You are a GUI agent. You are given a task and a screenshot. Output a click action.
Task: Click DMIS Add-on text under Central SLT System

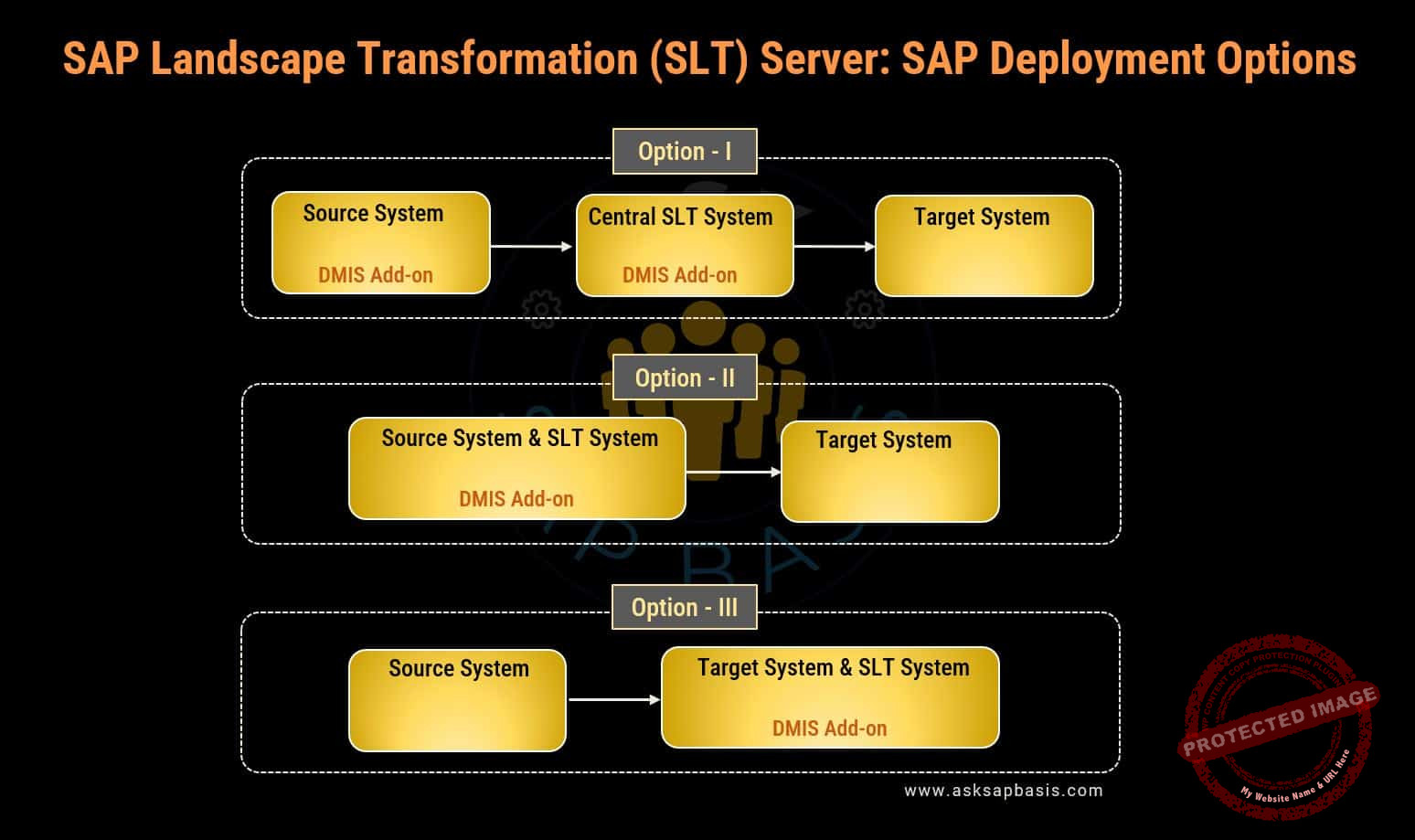[679, 274]
